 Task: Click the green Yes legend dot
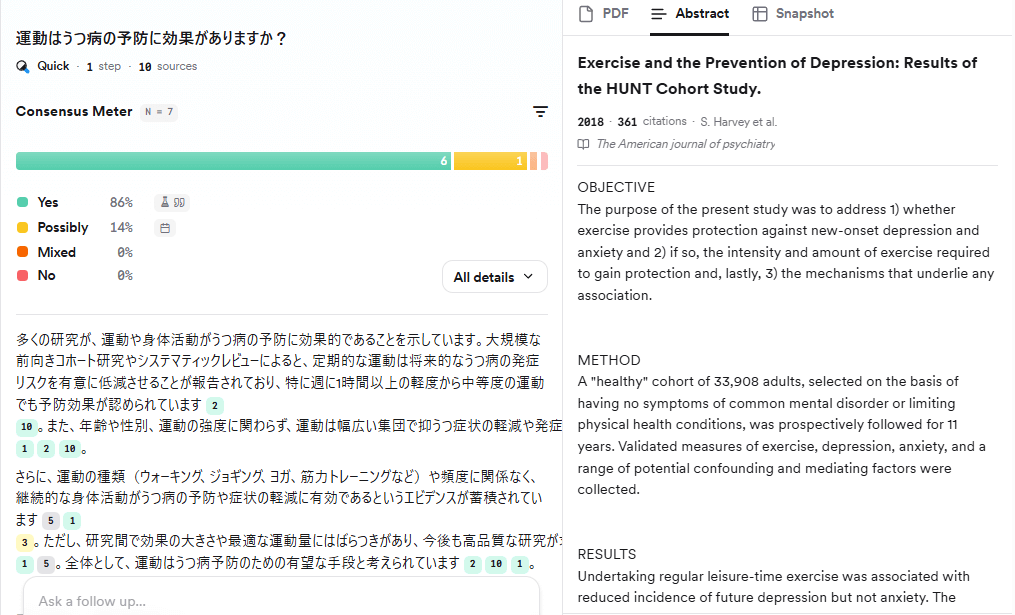[23, 203]
